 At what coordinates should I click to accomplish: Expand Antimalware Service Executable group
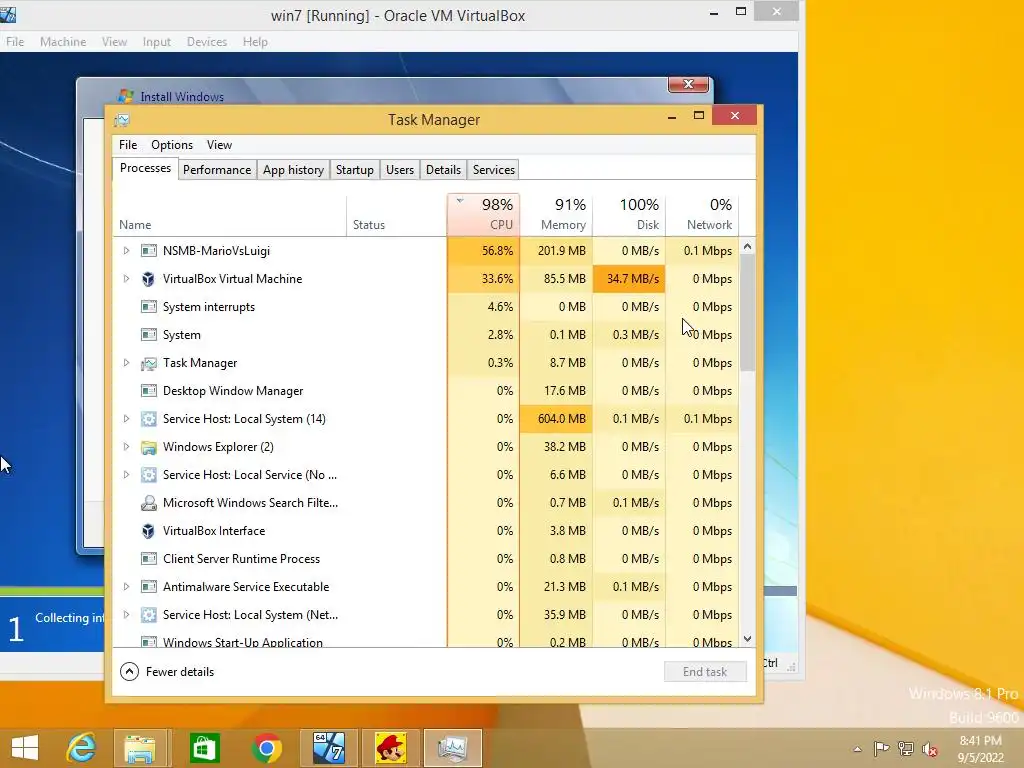[126, 587]
